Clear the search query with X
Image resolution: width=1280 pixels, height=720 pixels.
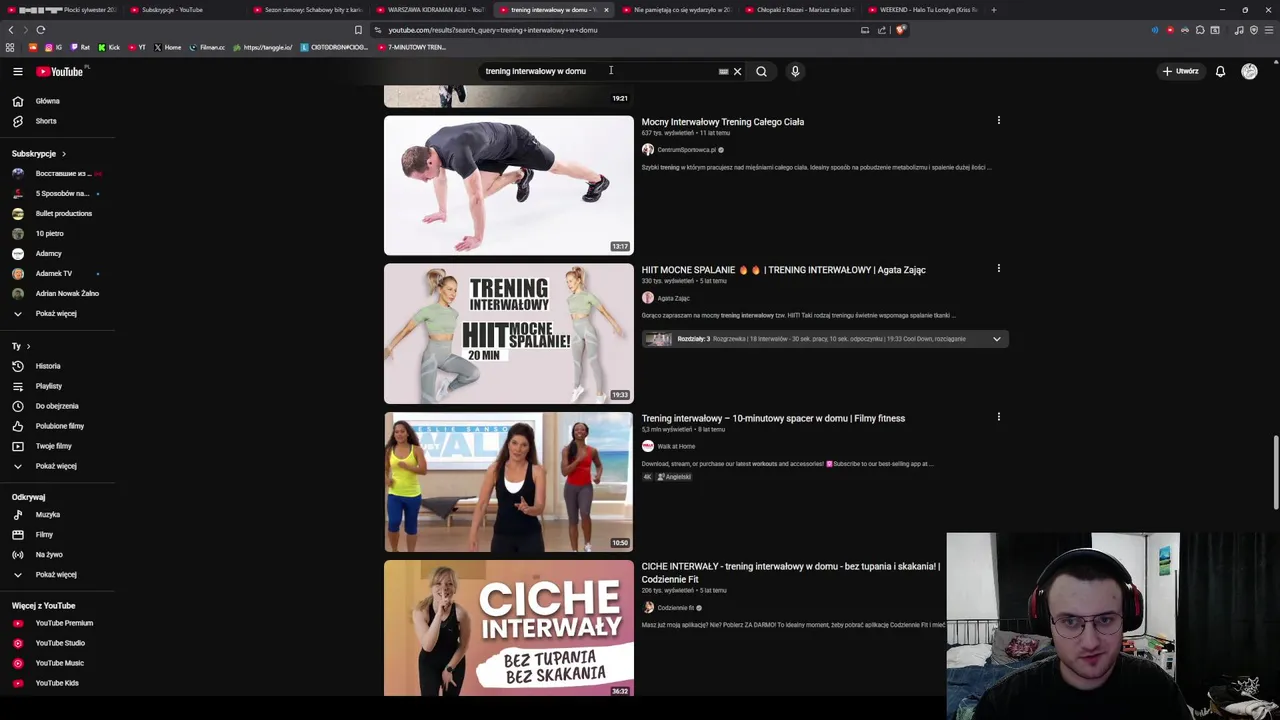(x=737, y=71)
